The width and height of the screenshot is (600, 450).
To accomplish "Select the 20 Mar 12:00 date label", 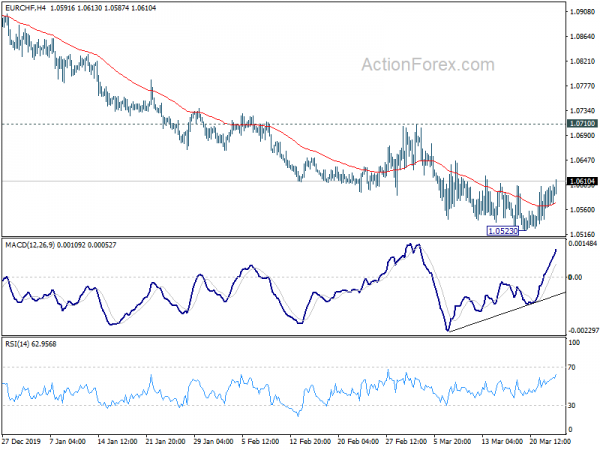I will 549,441.
